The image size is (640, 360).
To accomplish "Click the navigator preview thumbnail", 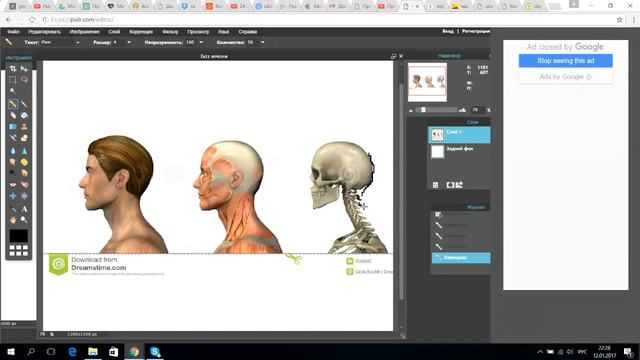I will pos(427,82).
